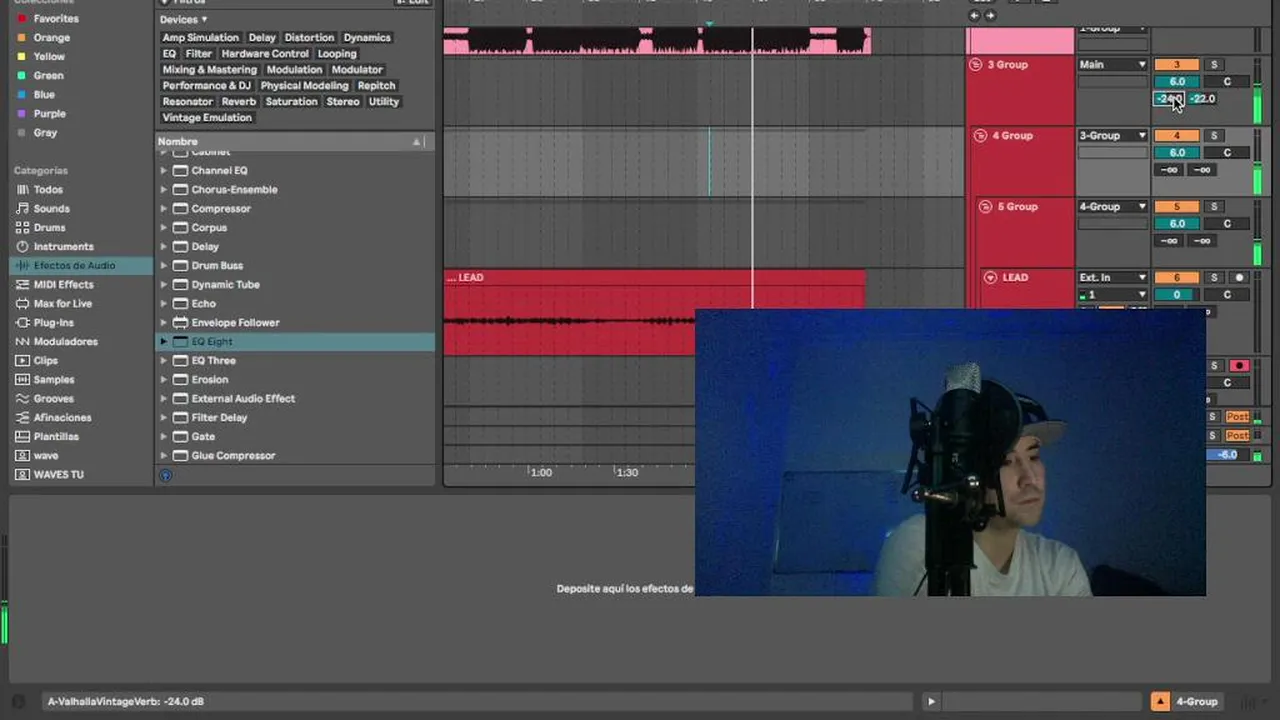Image resolution: width=1280 pixels, height=720 pixels.
Task: Open the Clips category icon
Action: [22, 361]
